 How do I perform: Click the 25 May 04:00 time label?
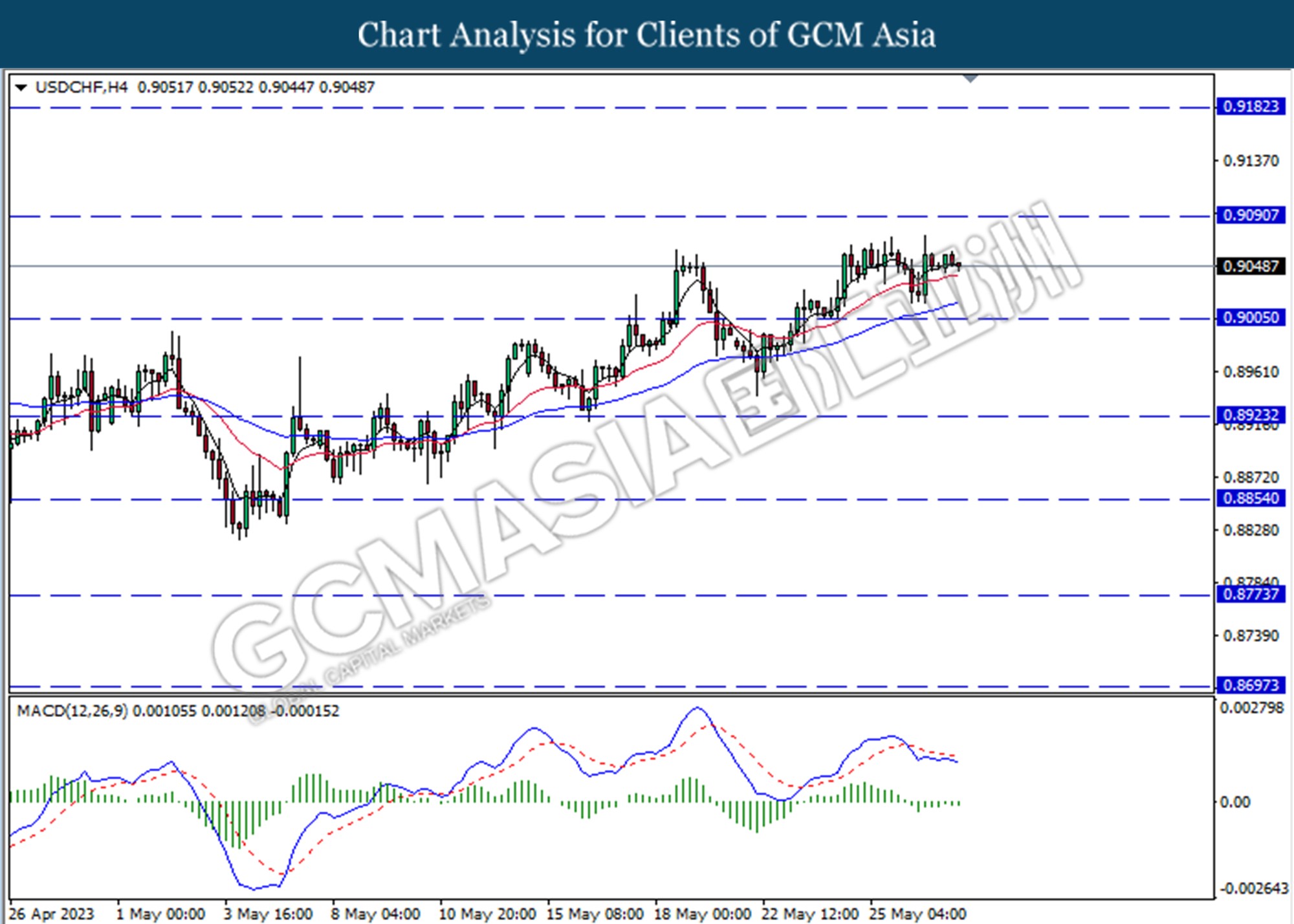(917, 914)
